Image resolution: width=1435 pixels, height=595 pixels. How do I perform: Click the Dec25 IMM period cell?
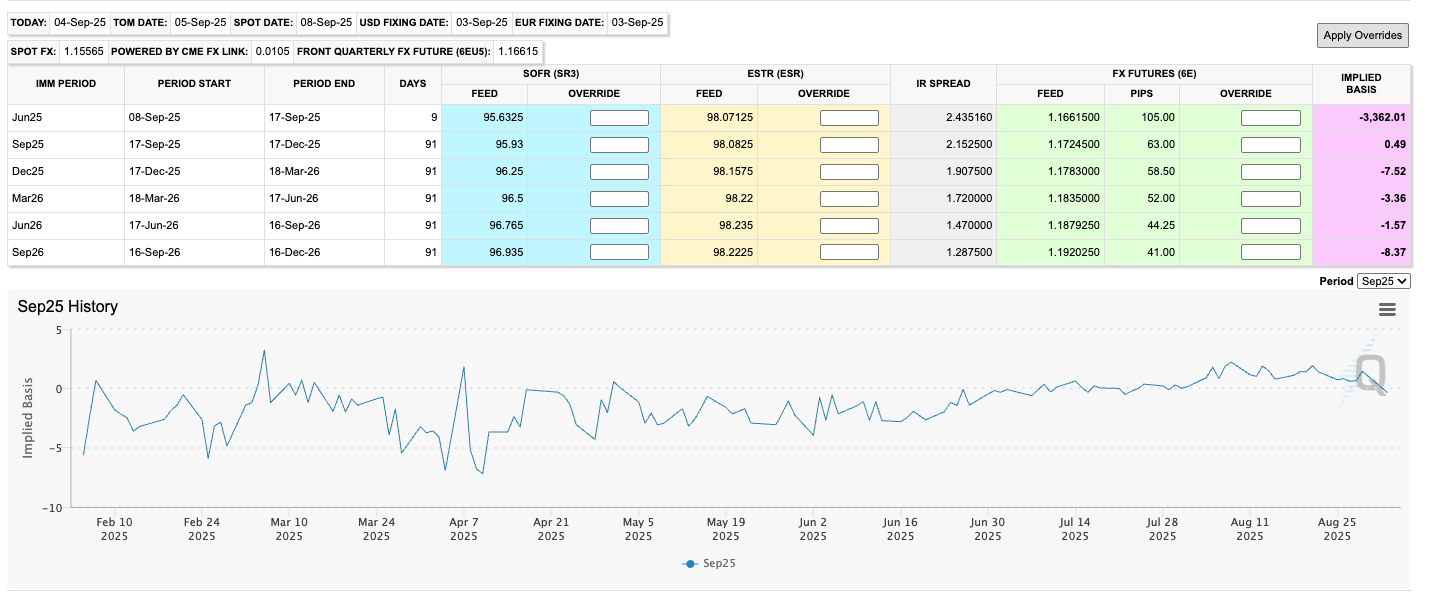pyautogui.click(x=66, y=172)
